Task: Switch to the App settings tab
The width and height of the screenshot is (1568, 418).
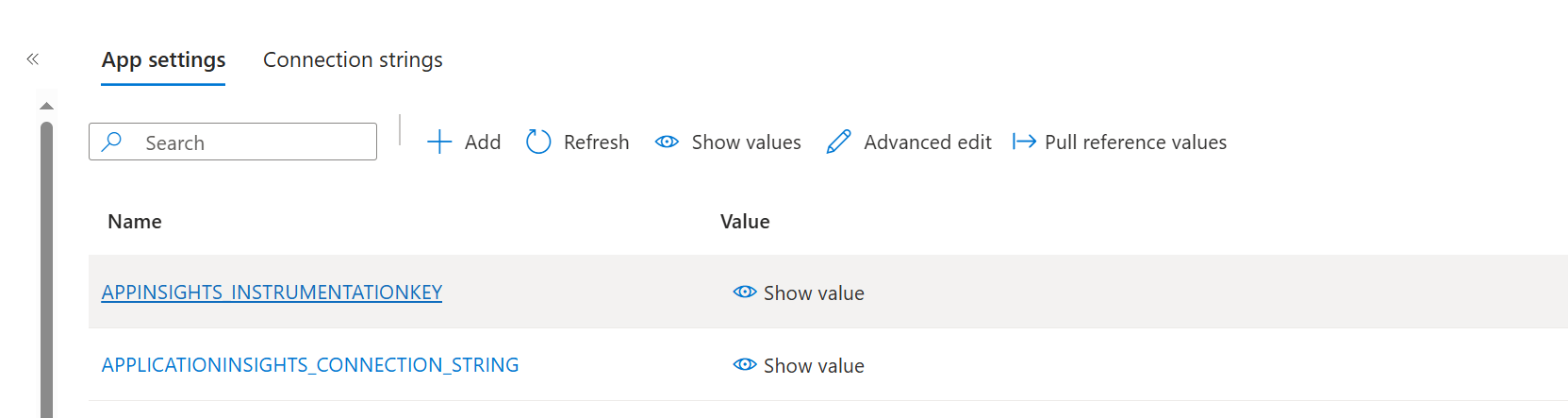Action: 163,60
